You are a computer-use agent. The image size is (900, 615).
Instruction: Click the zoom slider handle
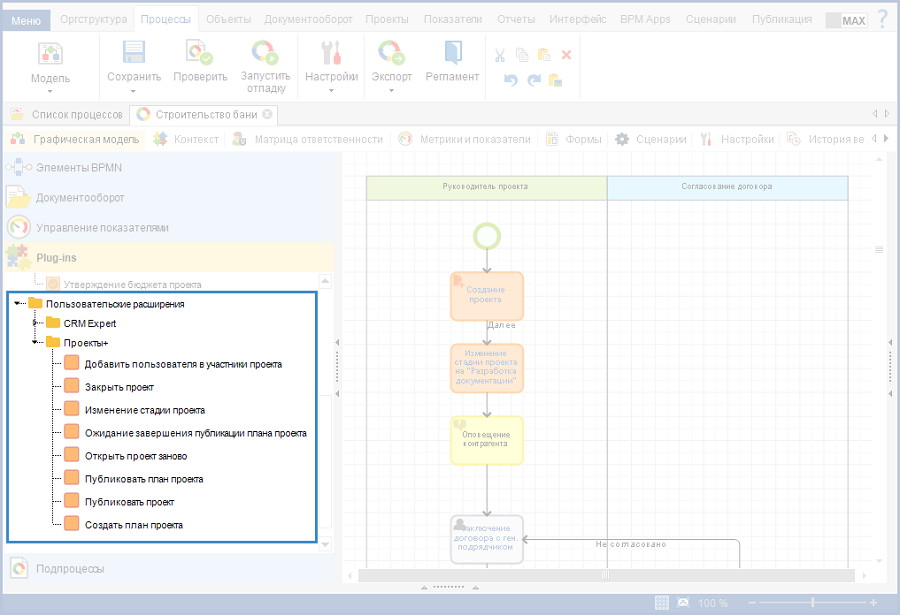(x=812, y=603)
